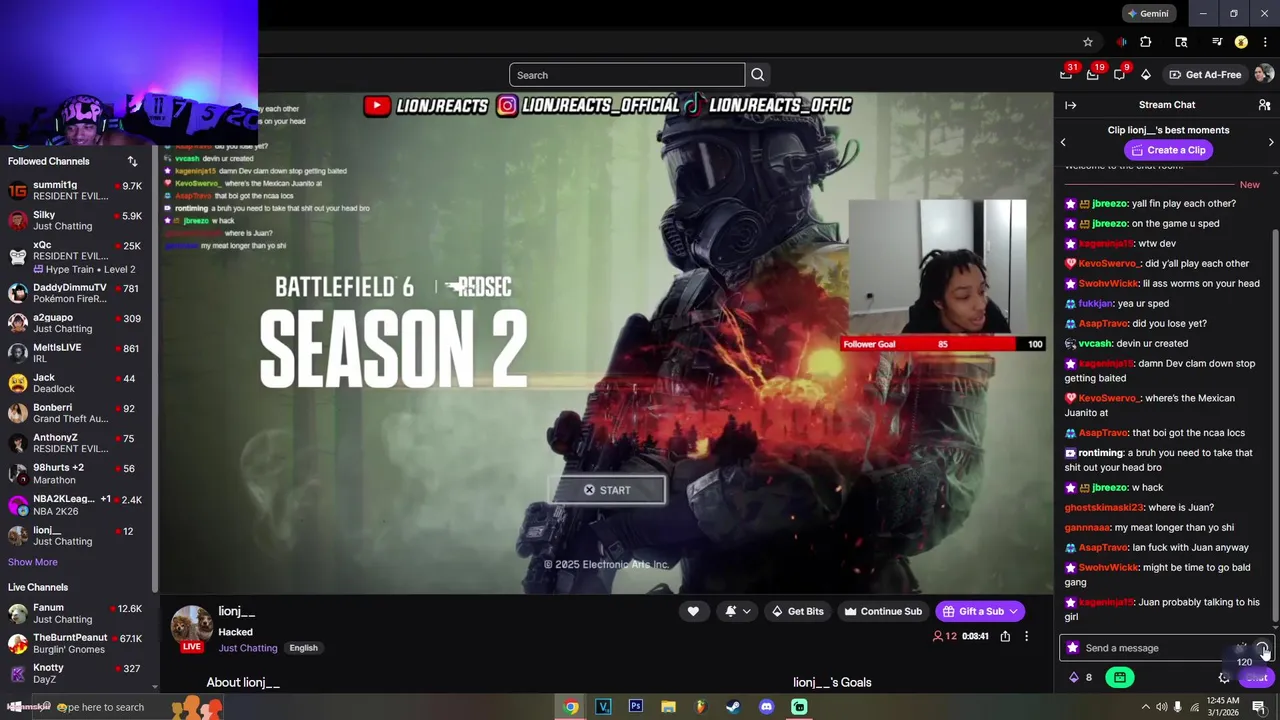Open Photoshop from the taskbar
This screenshot has height=720, width=1280.
pos(635,707)
